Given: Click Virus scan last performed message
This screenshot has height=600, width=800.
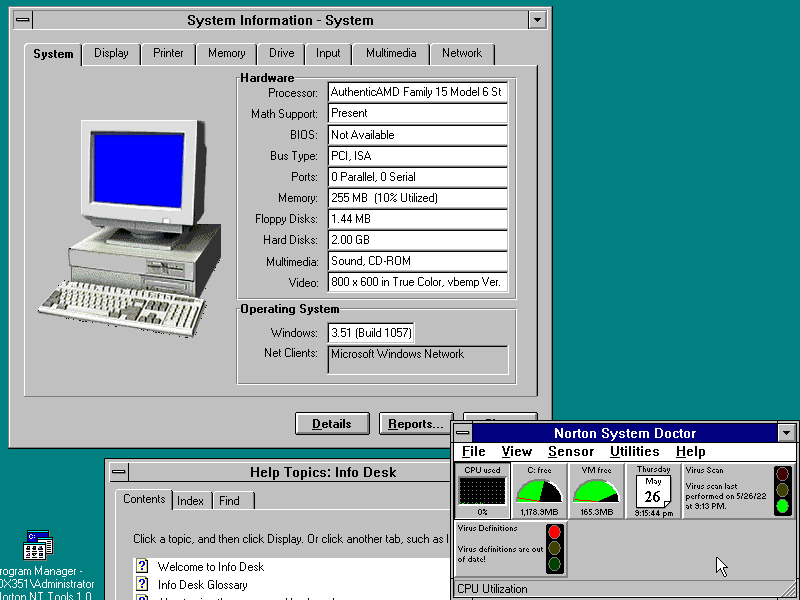Looking at the screenshot, I should pyautogui.click(x=726, y=496).
